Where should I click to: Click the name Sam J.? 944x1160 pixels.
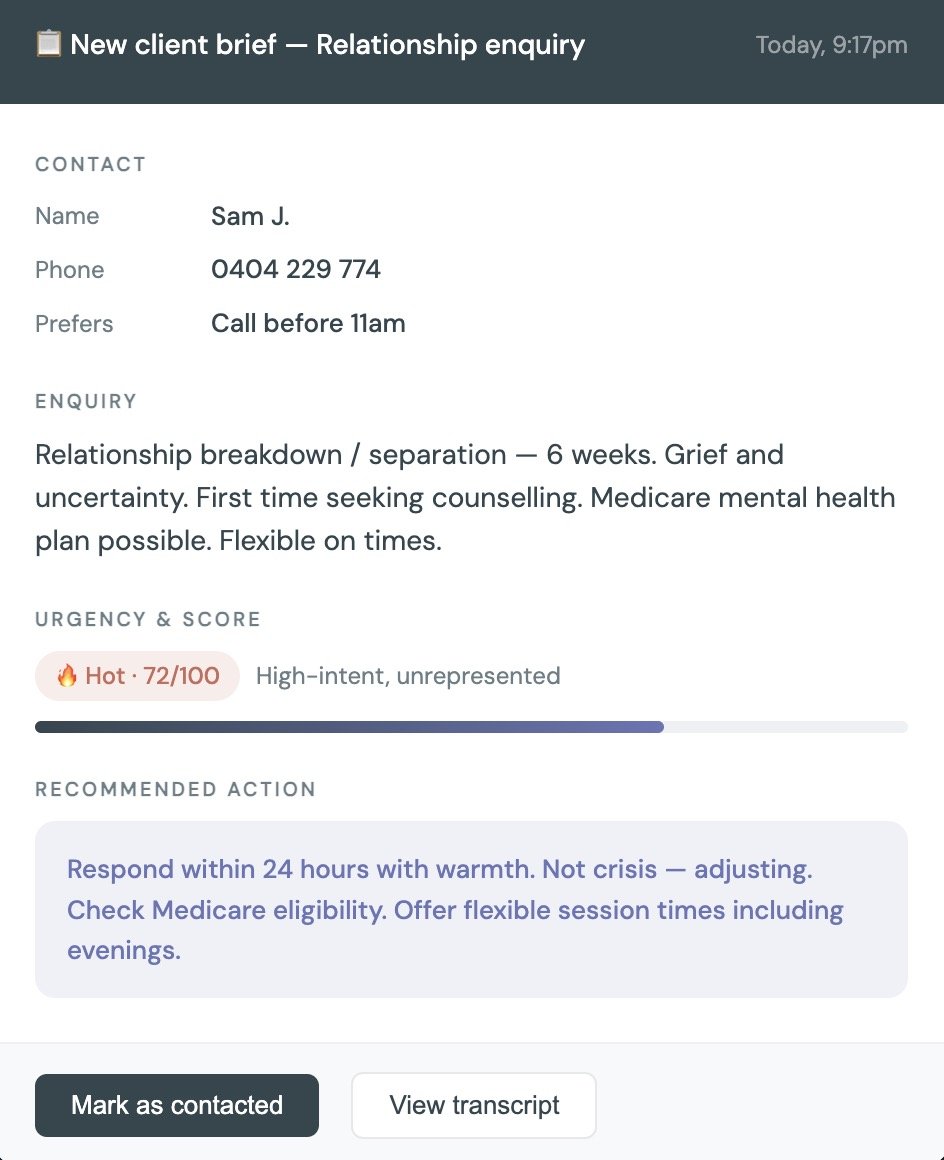coord(250,216)
